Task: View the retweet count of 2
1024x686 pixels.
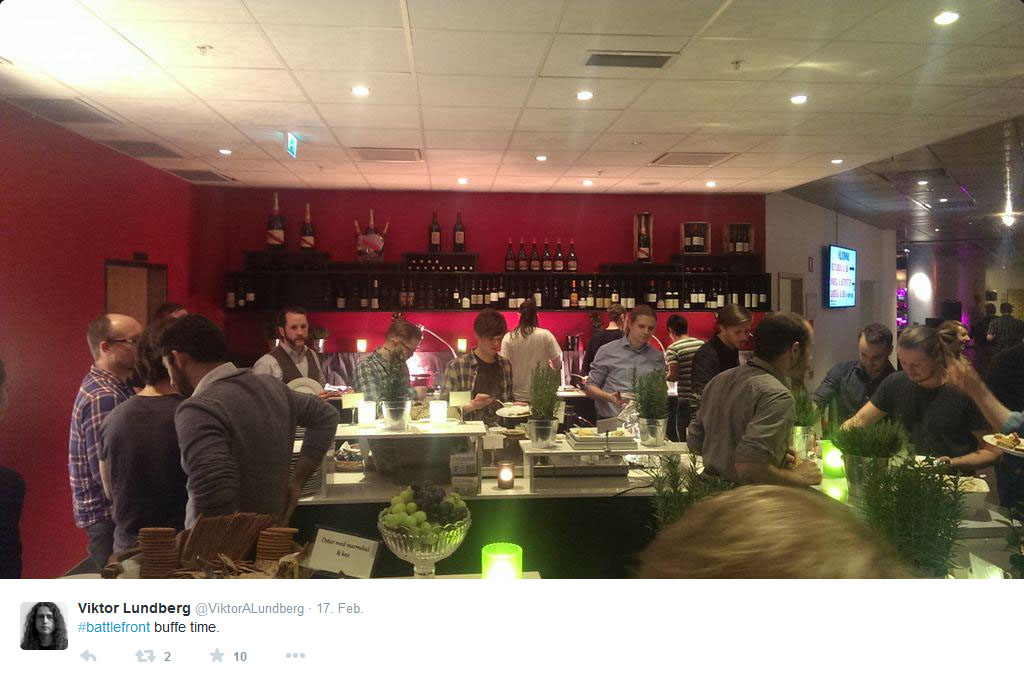Action: coord(167,657)
